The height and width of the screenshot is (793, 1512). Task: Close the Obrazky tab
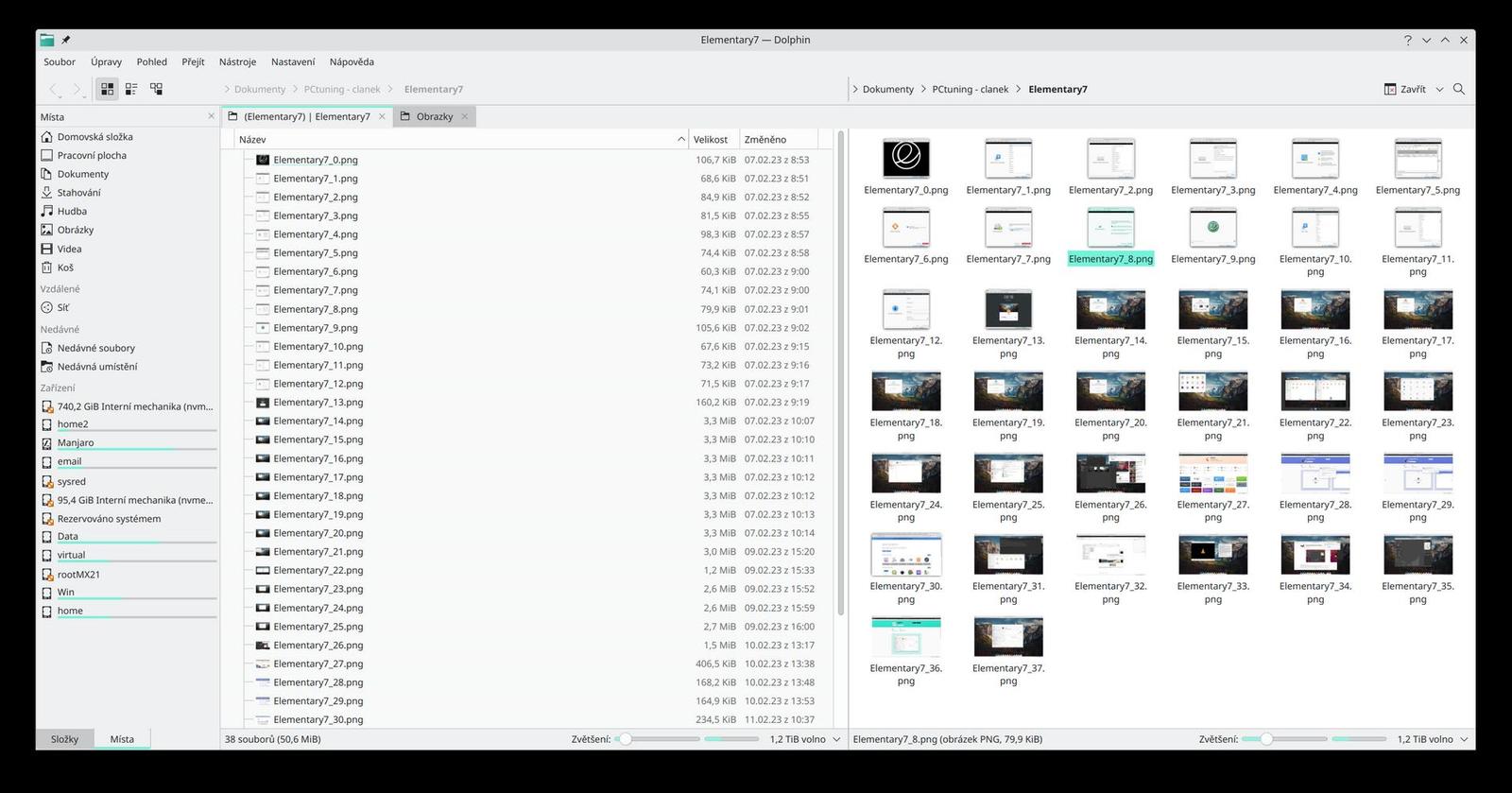tap(464, 116)
